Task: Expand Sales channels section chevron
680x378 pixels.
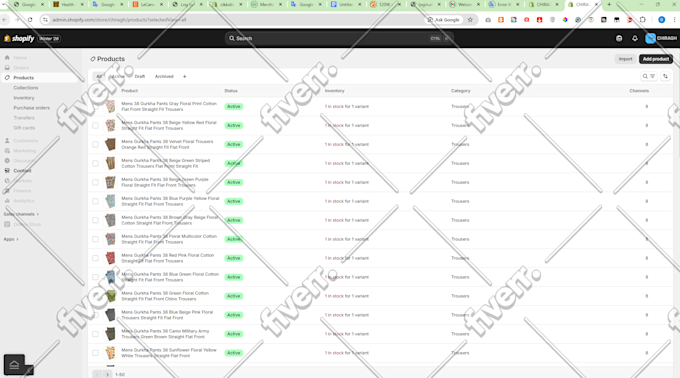Action: 38,214
